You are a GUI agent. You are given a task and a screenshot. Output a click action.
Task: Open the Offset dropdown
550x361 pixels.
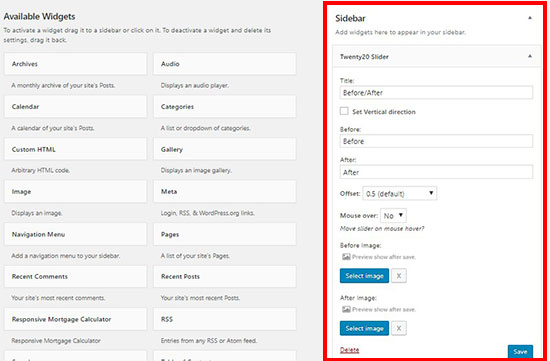(x=400, y=193)
